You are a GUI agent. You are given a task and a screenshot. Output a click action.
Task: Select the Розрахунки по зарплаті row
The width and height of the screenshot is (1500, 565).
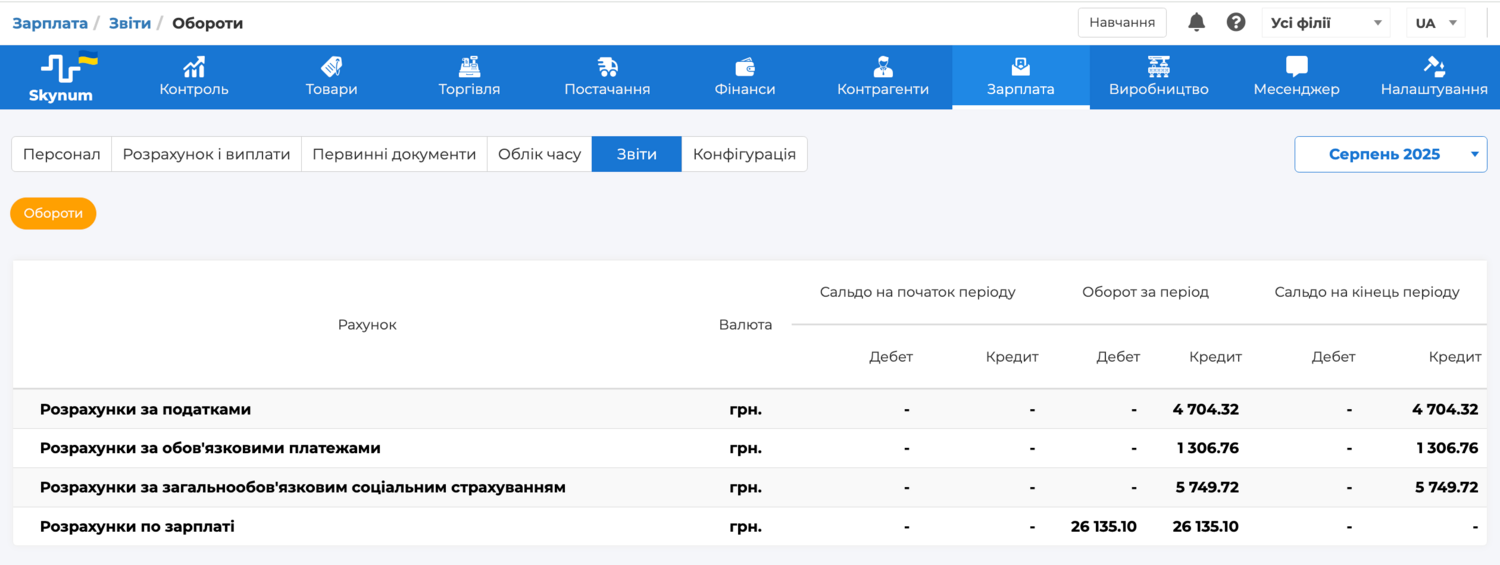(137, 526)
